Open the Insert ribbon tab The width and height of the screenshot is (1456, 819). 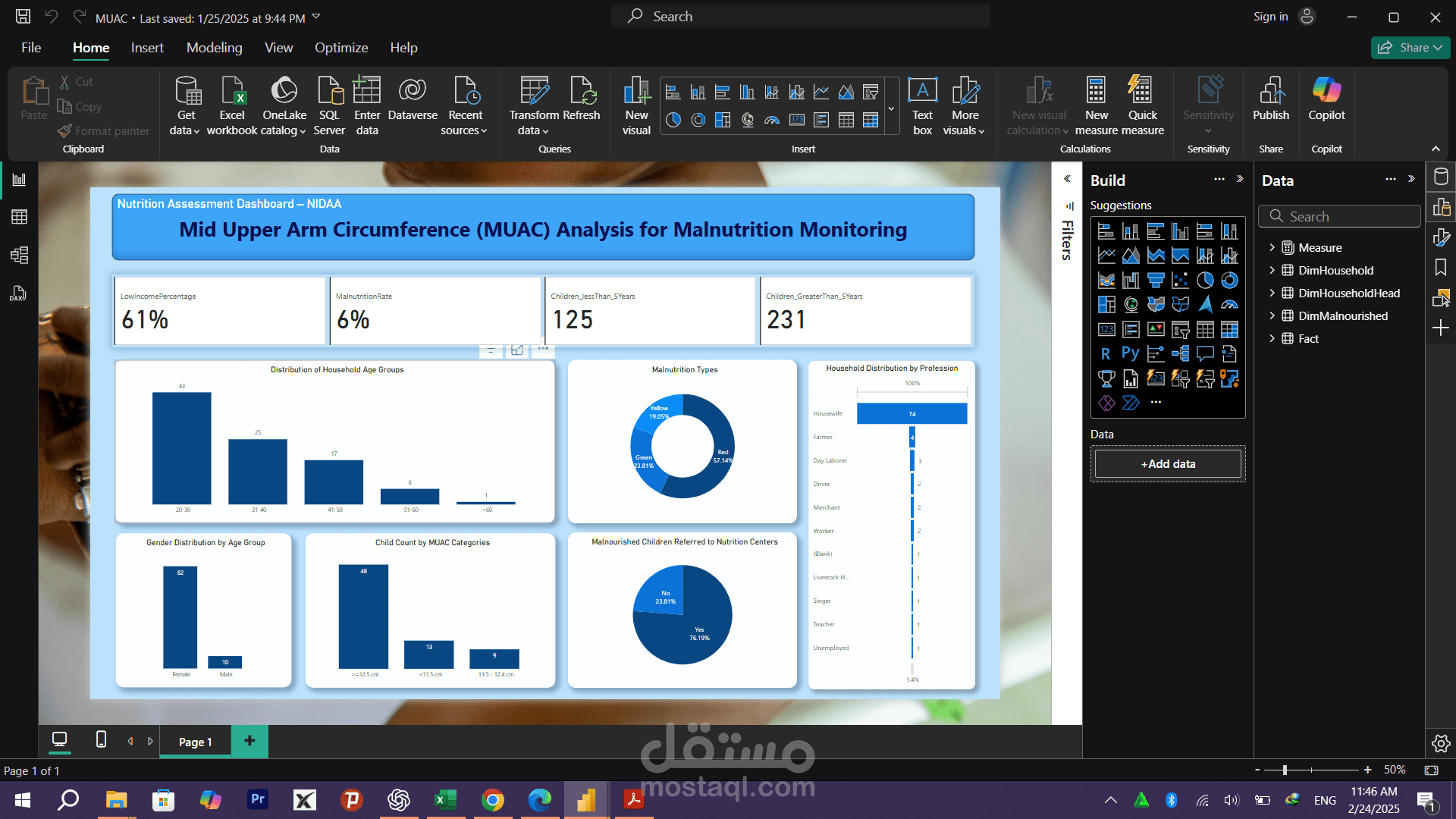pyautogui.click(x=146, y=48)
